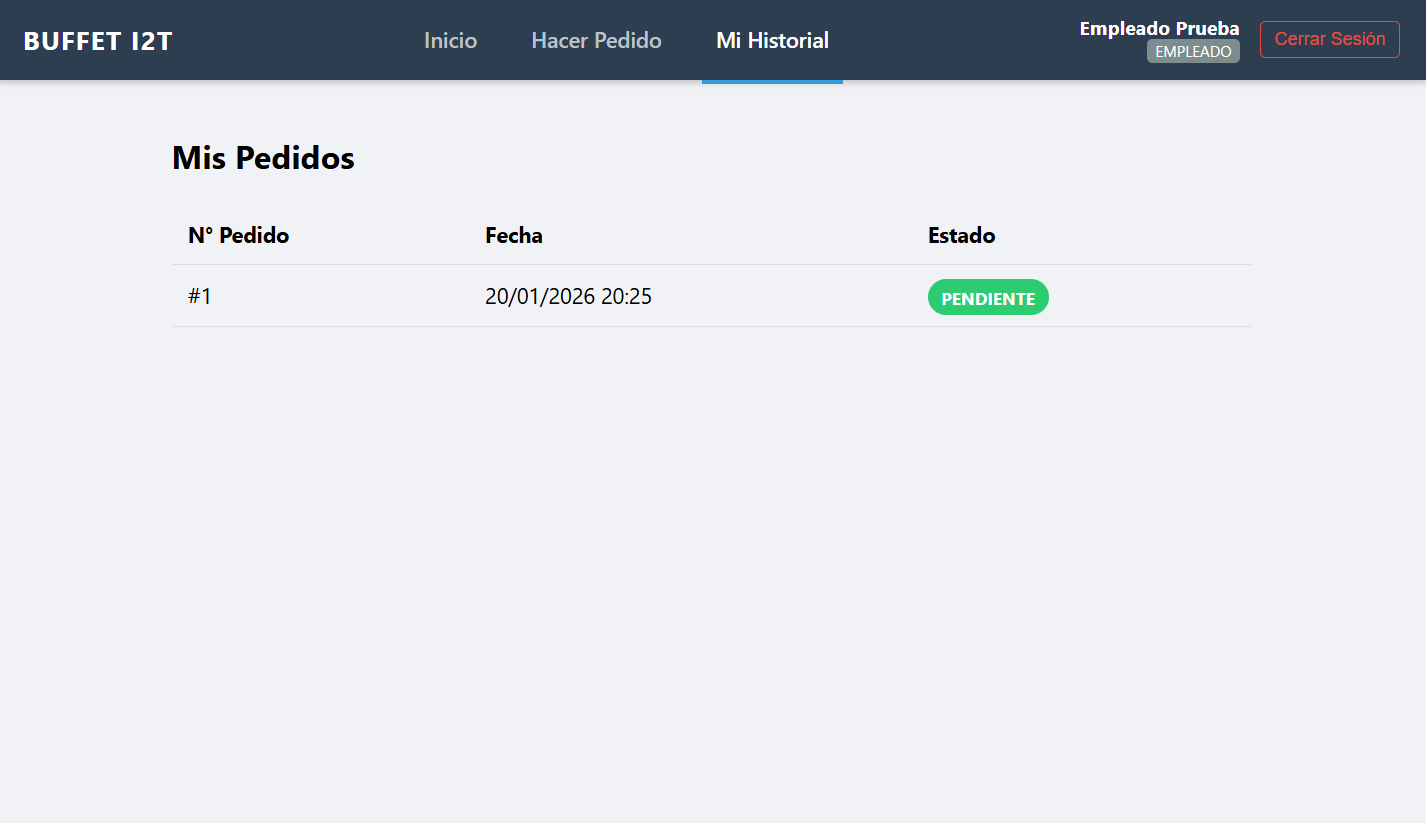Click the Mis Pedidos heading
Image resolution: width=1426 pixels, height=823 pixels.
[x=263, y=158]
